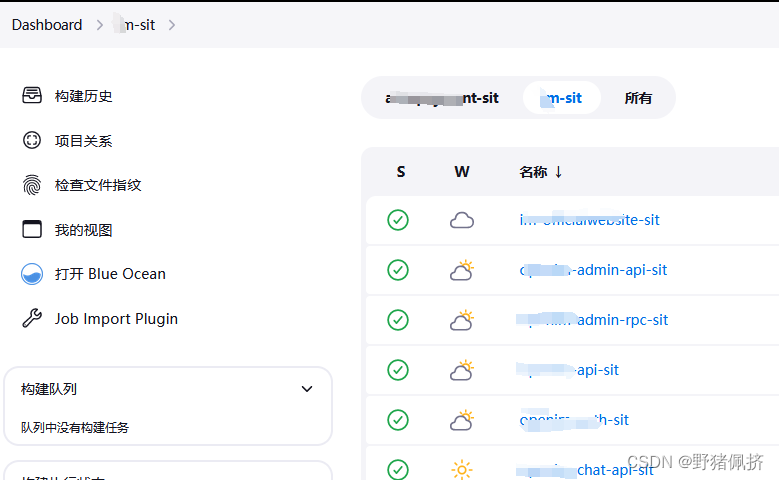Image resolution: width=779 pixels, height=480 pixels.
Task: Click partly sunny weather icon for admin-api-sit
Action: pos(462,270)
